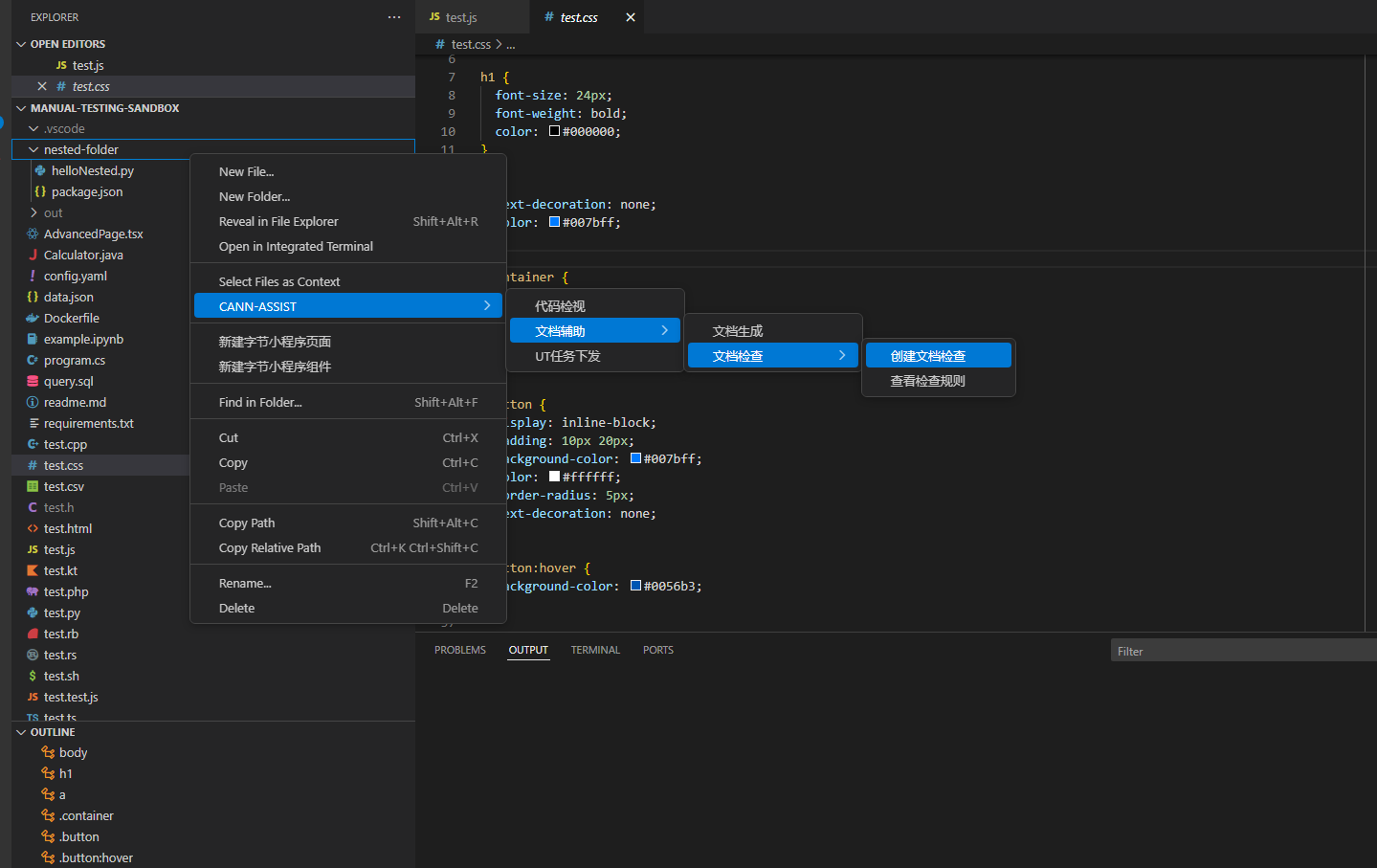Choose Copy Relative Path from context menu
The width and height of the screenshot is (1377, 868).
[x=270, y=547]
